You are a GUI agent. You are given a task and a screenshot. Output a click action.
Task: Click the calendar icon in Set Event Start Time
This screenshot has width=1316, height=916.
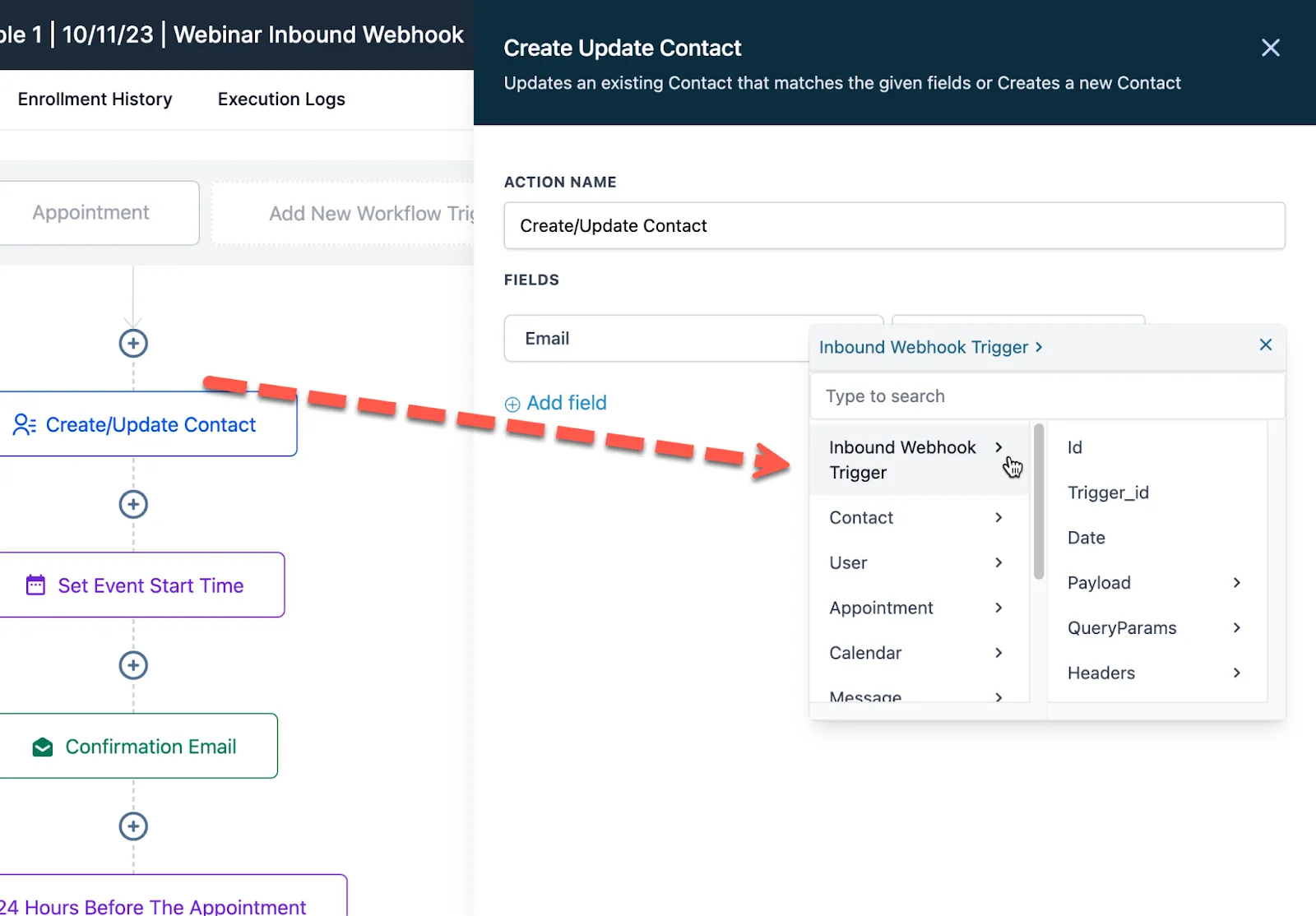tap(35, 585)
